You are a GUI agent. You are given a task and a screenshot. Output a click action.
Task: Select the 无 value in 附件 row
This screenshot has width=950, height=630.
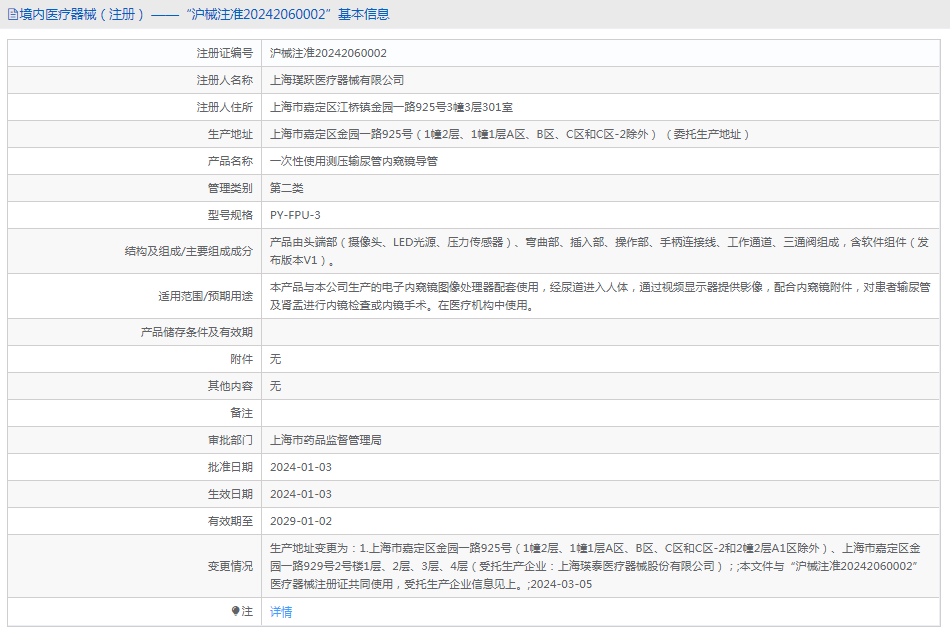(276, 359)
